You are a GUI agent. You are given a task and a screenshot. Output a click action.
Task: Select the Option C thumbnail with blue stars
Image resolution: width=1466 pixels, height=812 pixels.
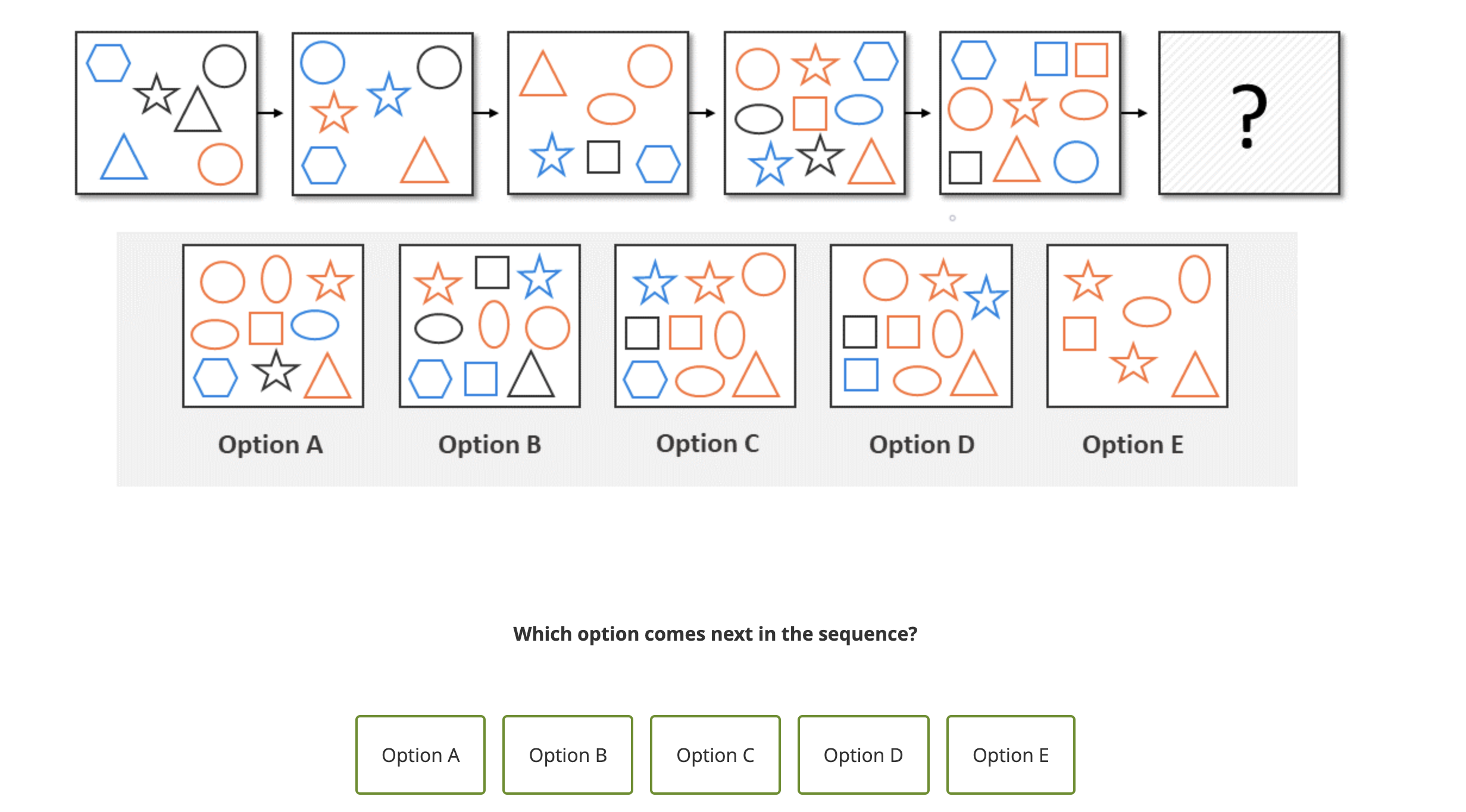click(x=705, y=326)
